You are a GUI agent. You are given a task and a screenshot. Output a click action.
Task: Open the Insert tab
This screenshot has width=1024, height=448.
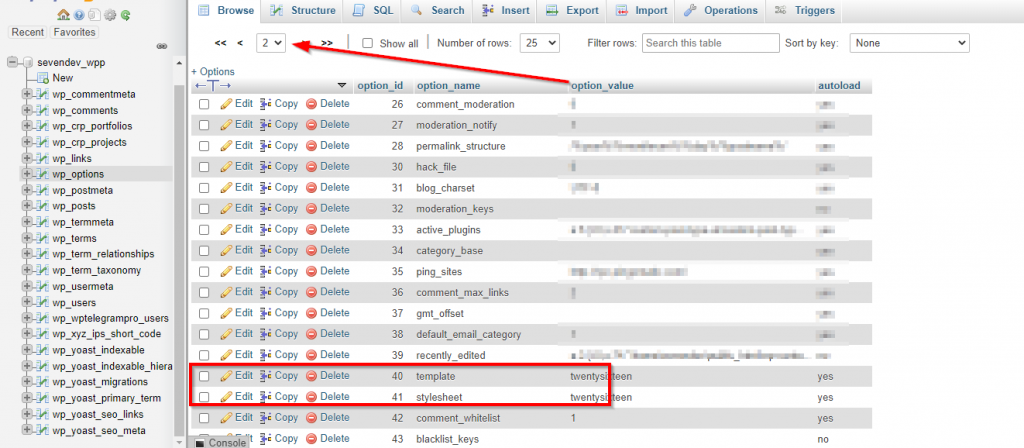point(505,10)
